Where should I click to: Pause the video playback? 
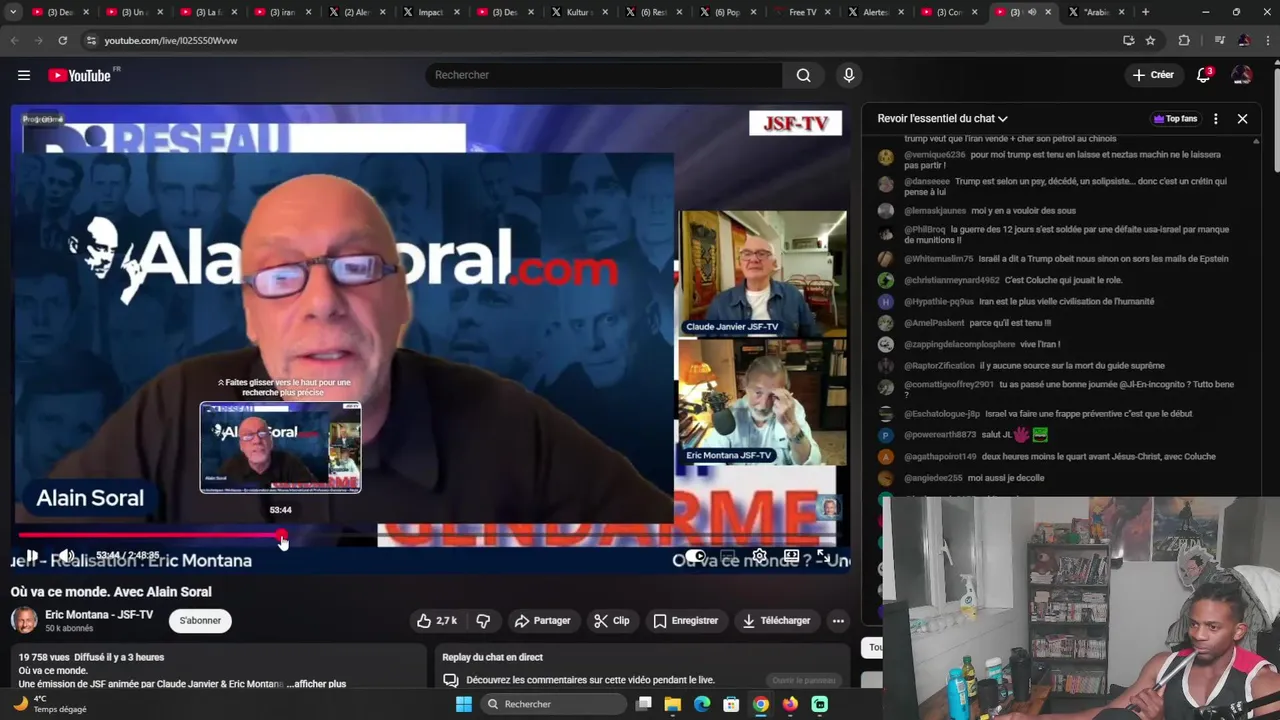coord(32,556)
